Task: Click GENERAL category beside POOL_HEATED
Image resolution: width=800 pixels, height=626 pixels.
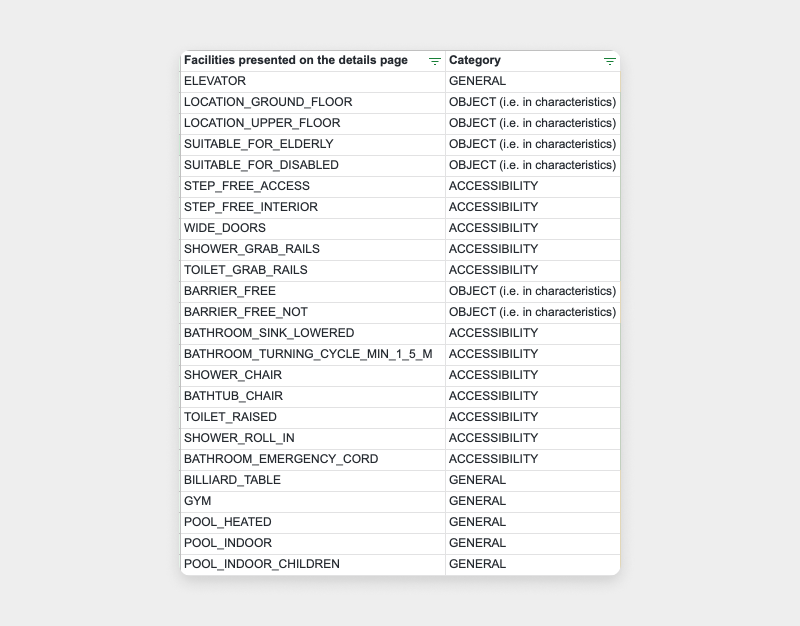Action: click(x=533, y=522)
